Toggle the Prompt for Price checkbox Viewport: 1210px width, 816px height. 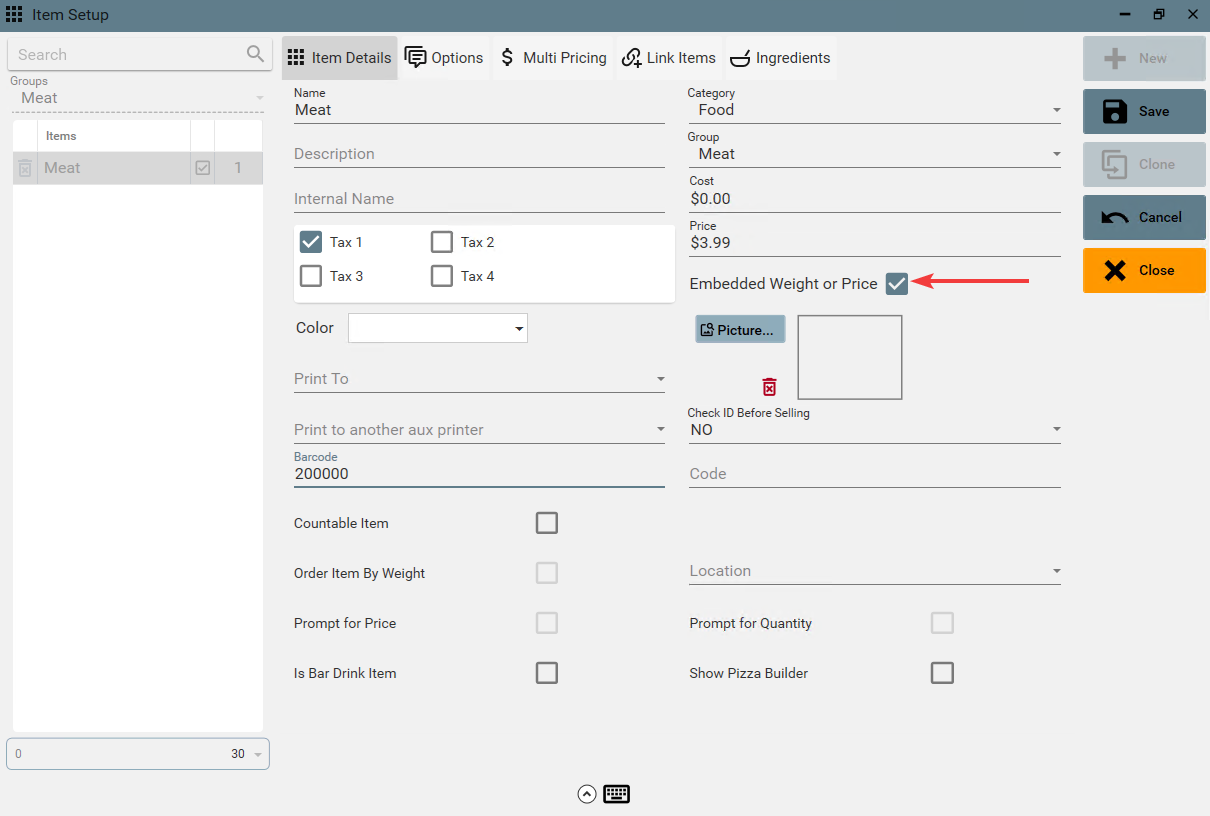point(547,623)
